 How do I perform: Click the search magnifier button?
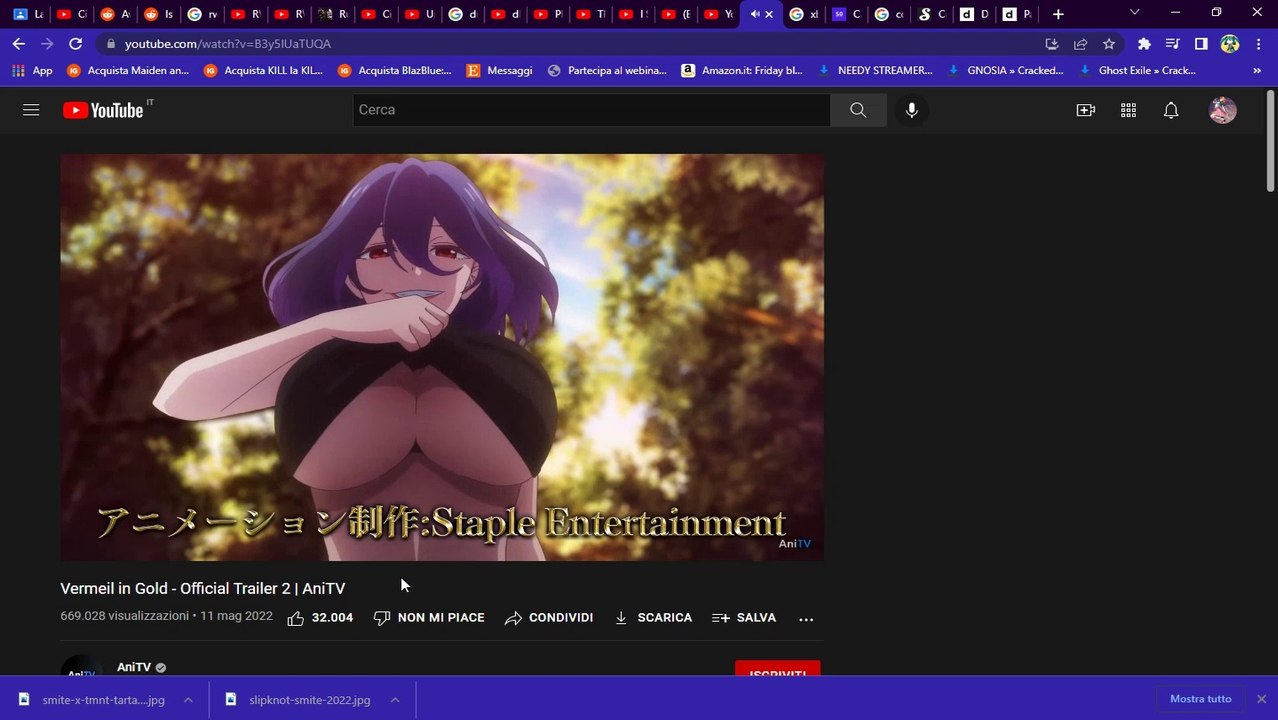coord(858,110)
